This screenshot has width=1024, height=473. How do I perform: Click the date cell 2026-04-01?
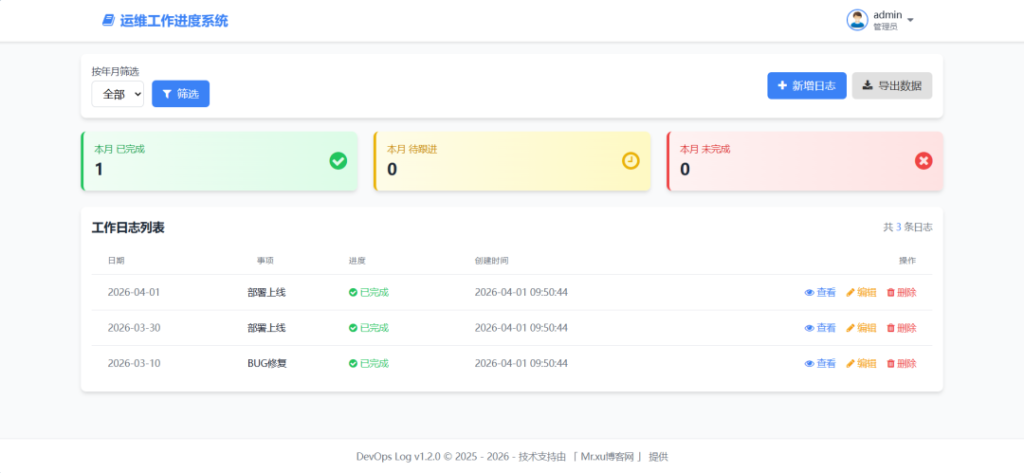pos(134,293)
